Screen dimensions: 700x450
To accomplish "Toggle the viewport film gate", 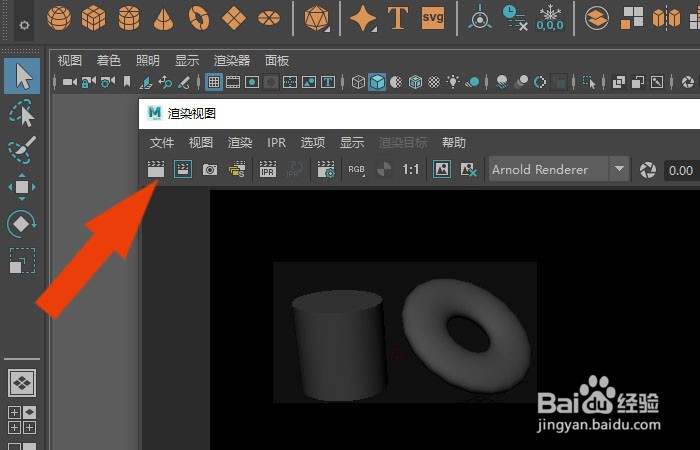I will pyautogui.click(x=233, y=82).
